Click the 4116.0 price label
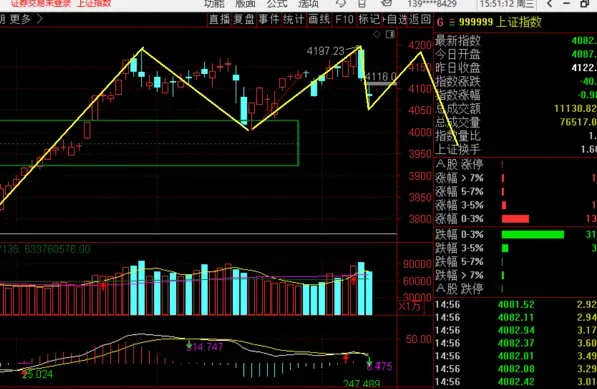Image resolution: width=597 pixels, height=389 pixels. point(381,77)
